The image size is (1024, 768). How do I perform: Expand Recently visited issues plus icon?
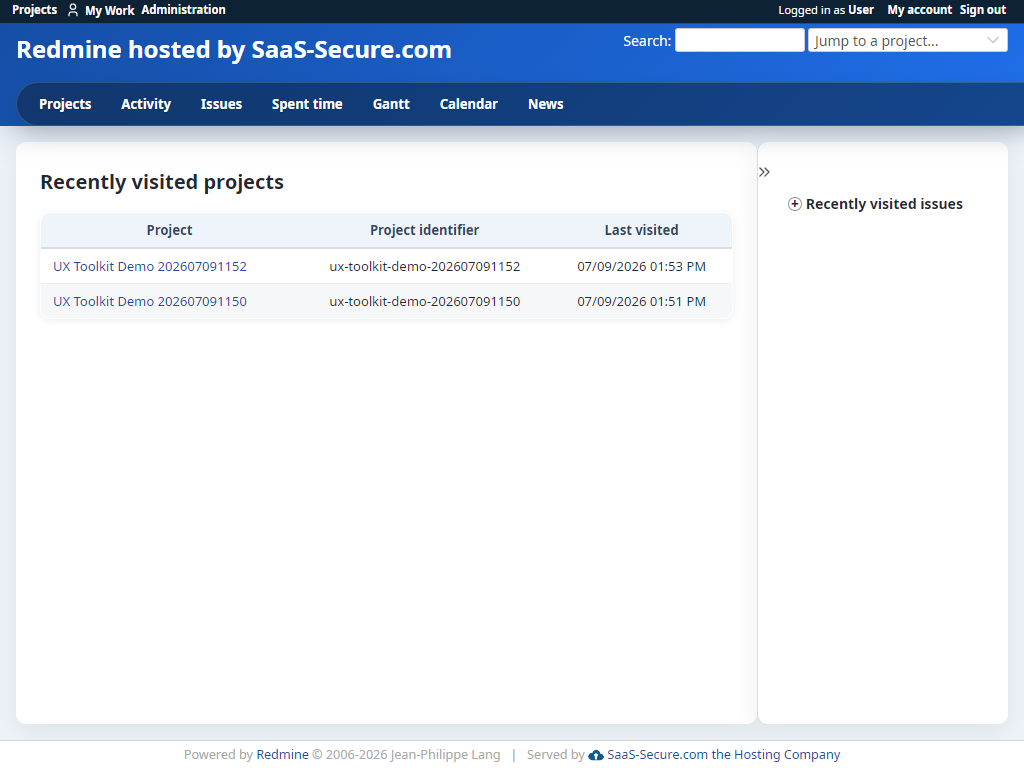795,204
